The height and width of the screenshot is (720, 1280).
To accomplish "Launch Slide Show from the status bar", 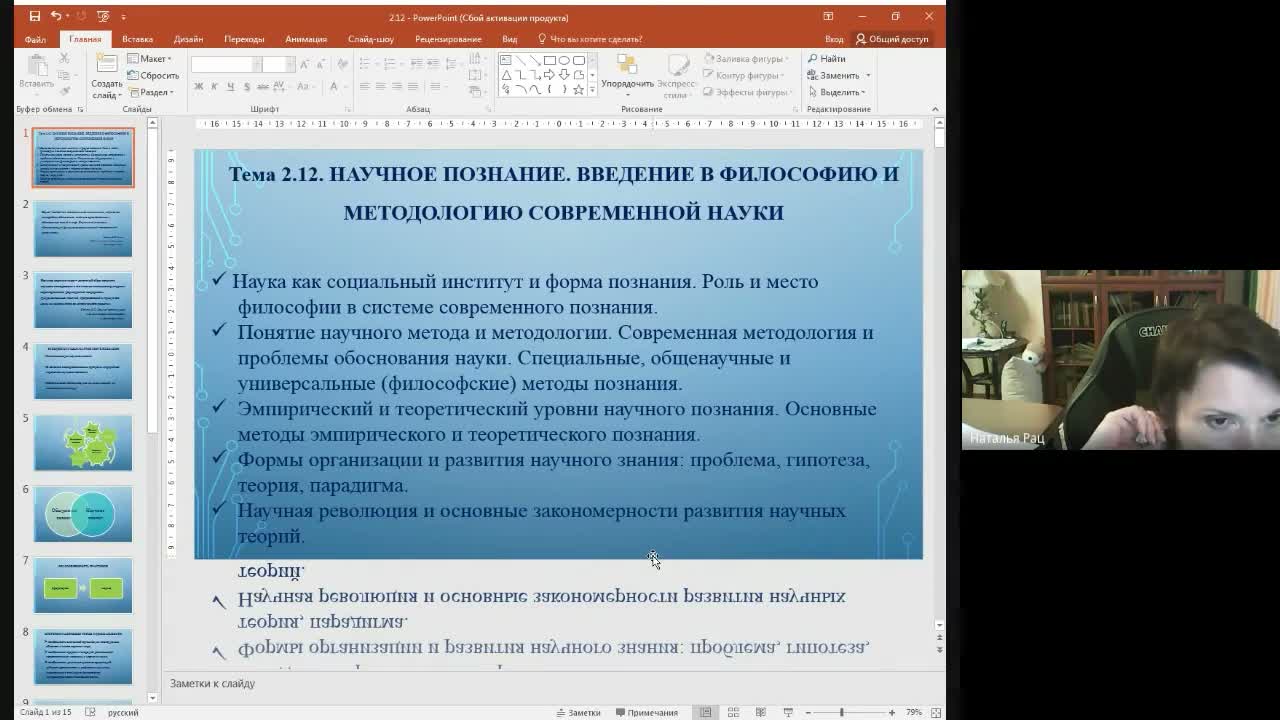I will pyautogui.click(x=788, y=712).
